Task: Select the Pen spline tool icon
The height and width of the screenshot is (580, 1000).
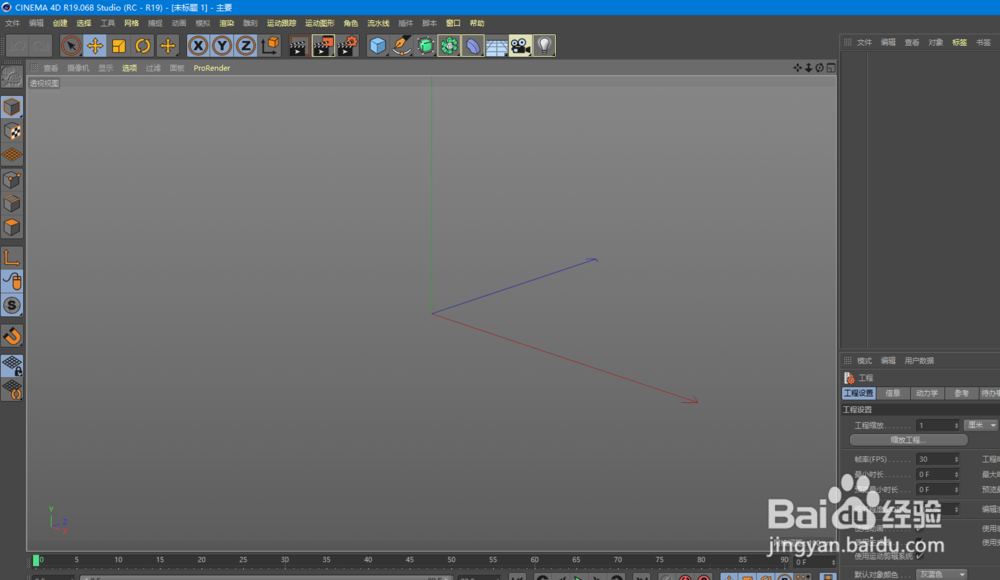Action: coord(400,45)
